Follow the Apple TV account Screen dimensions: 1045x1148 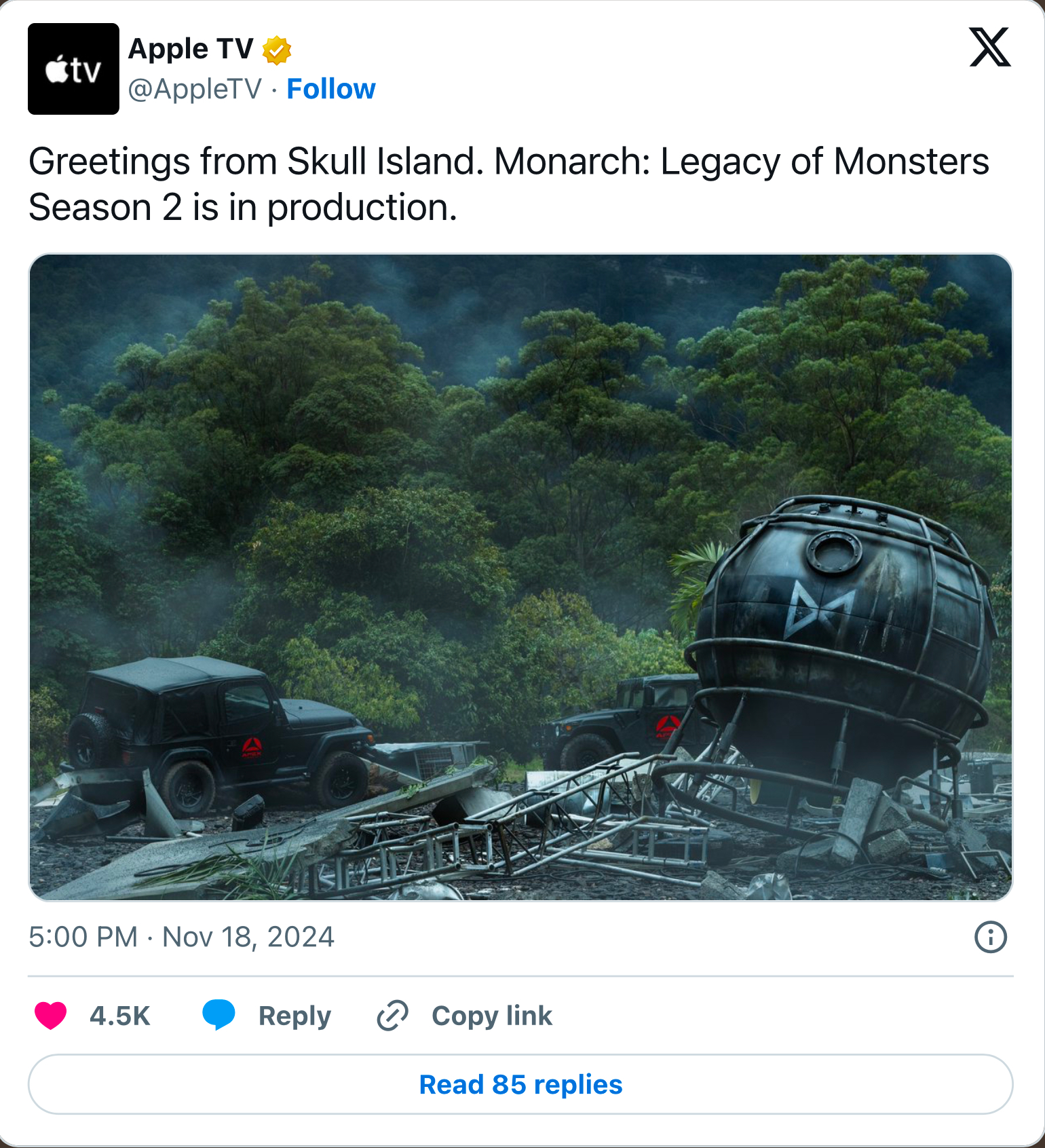[330, 89]
